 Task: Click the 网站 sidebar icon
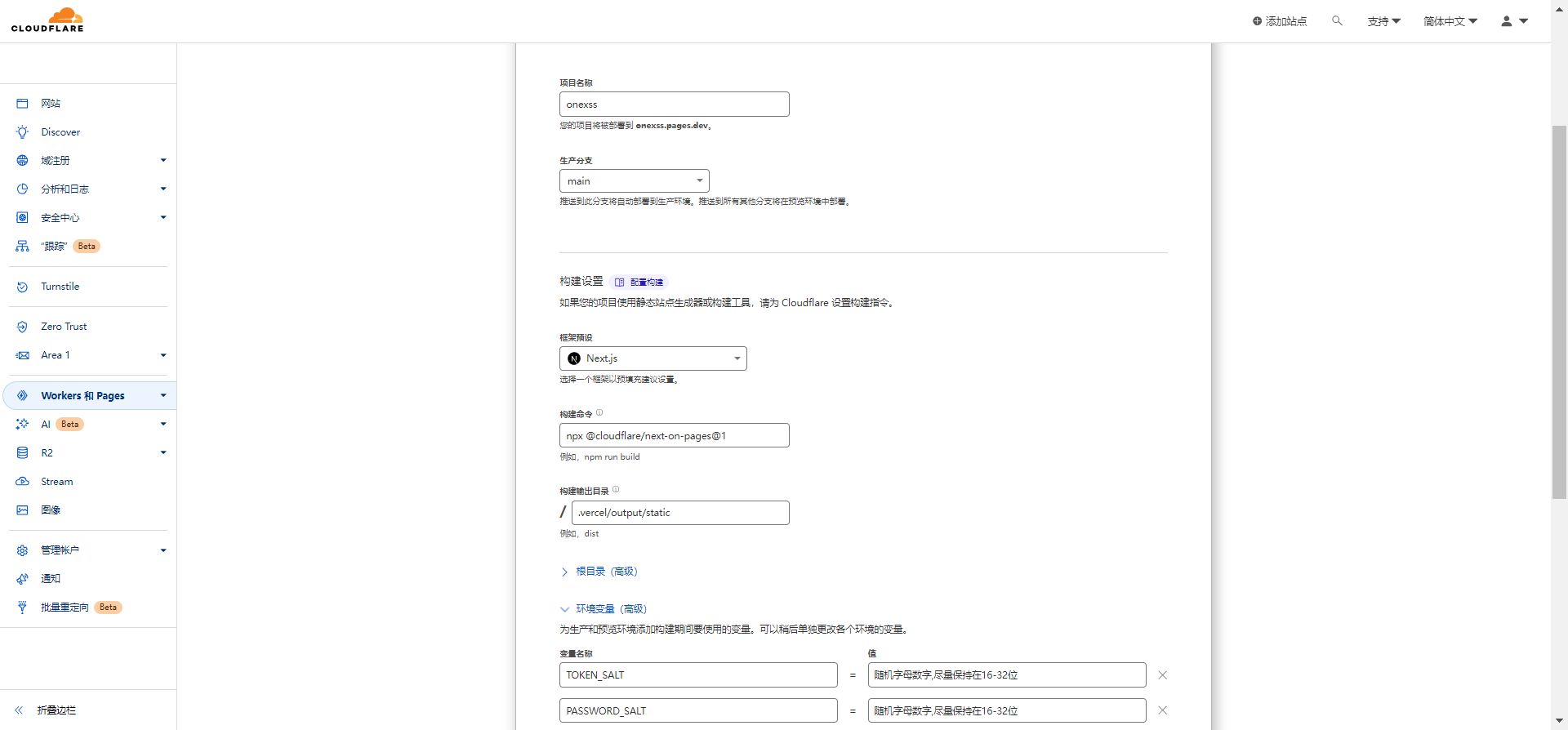click(22, 104)
